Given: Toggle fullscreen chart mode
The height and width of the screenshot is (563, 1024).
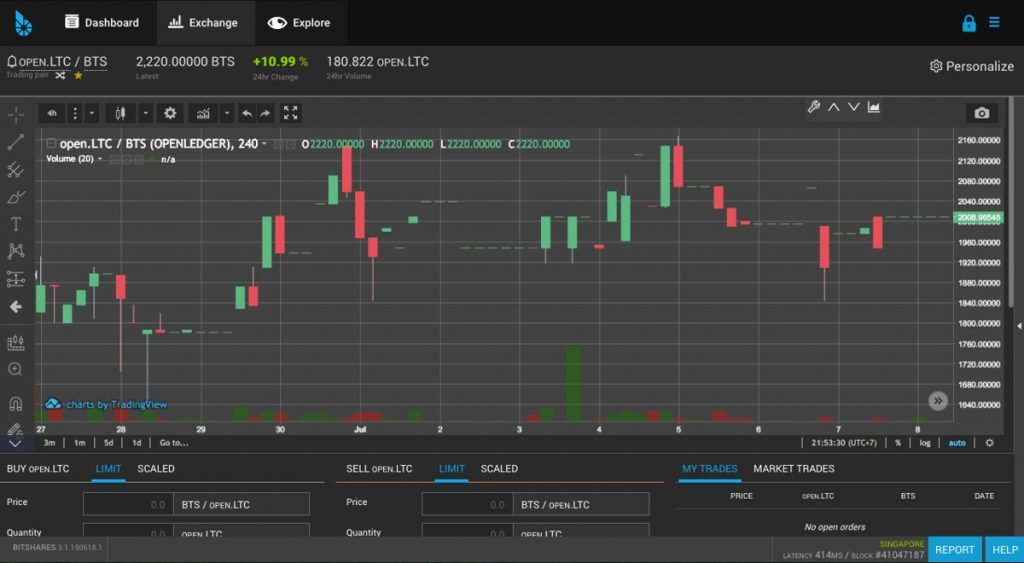Looking at the screenshot, I should point(291,114).
